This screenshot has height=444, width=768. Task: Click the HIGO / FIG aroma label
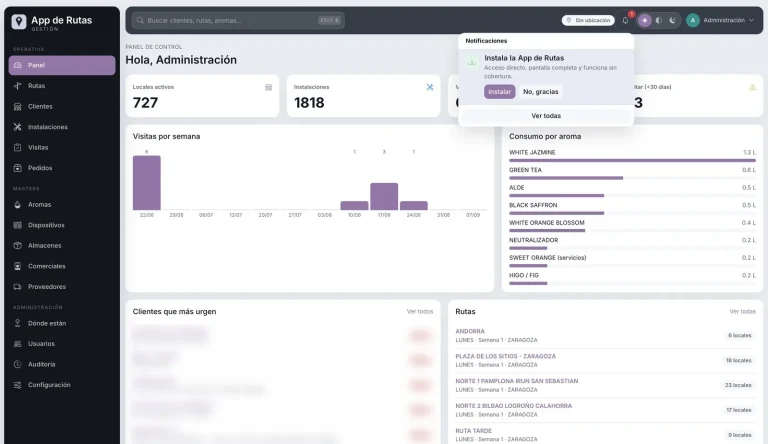pos(524,275)
